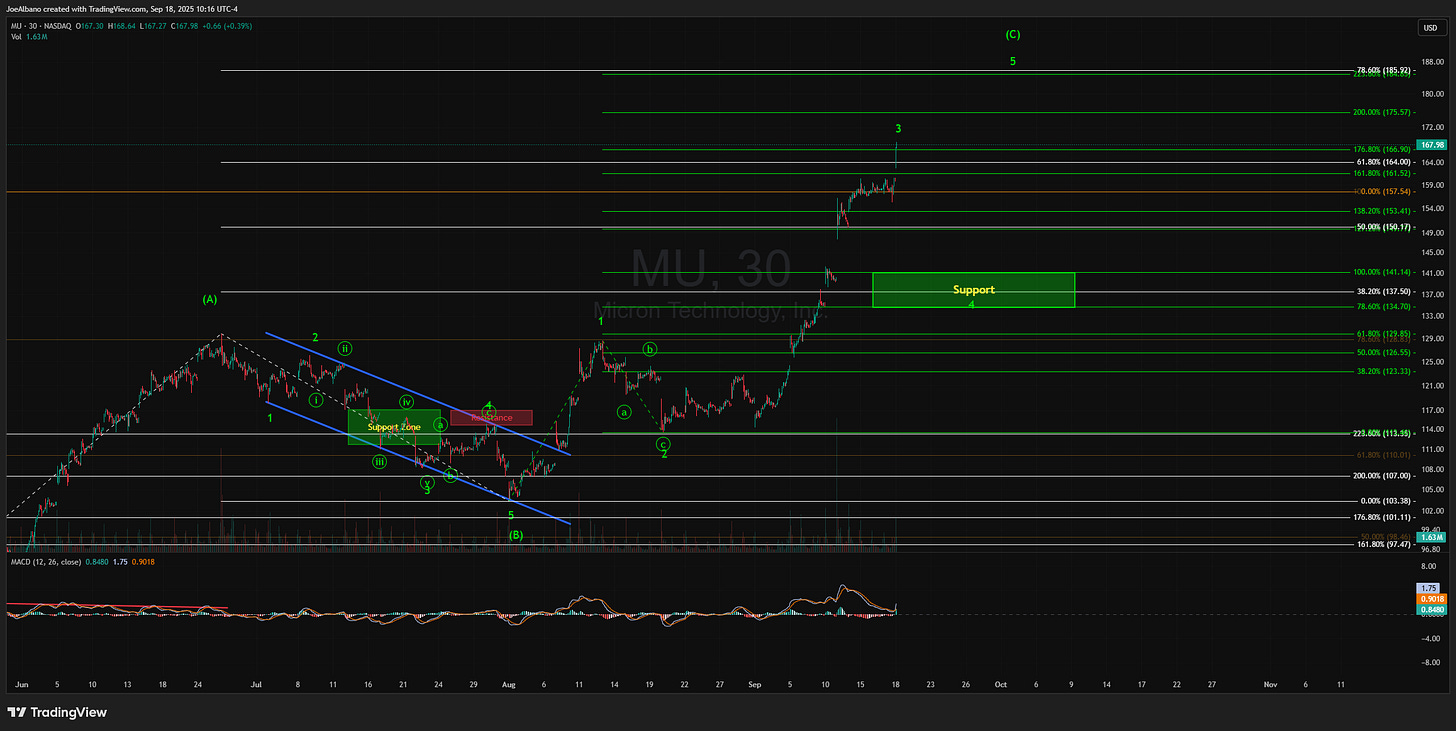Click the Oct label on the time axis
1456x731 pixels.
point(1000,685)
